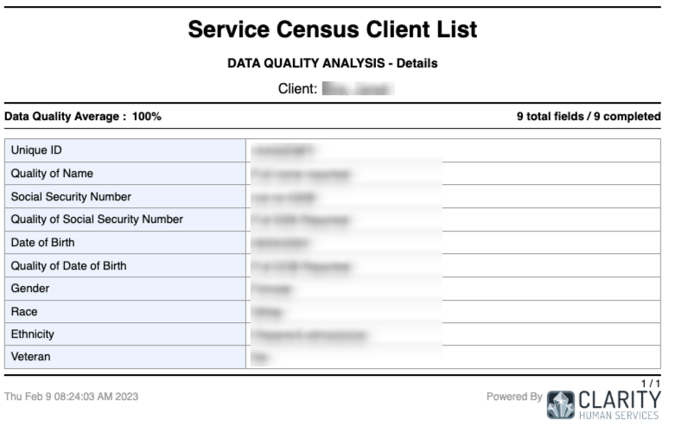Click the 9 total fields / 9 completed text
The image size is (688, 432).
click(588, 116)
